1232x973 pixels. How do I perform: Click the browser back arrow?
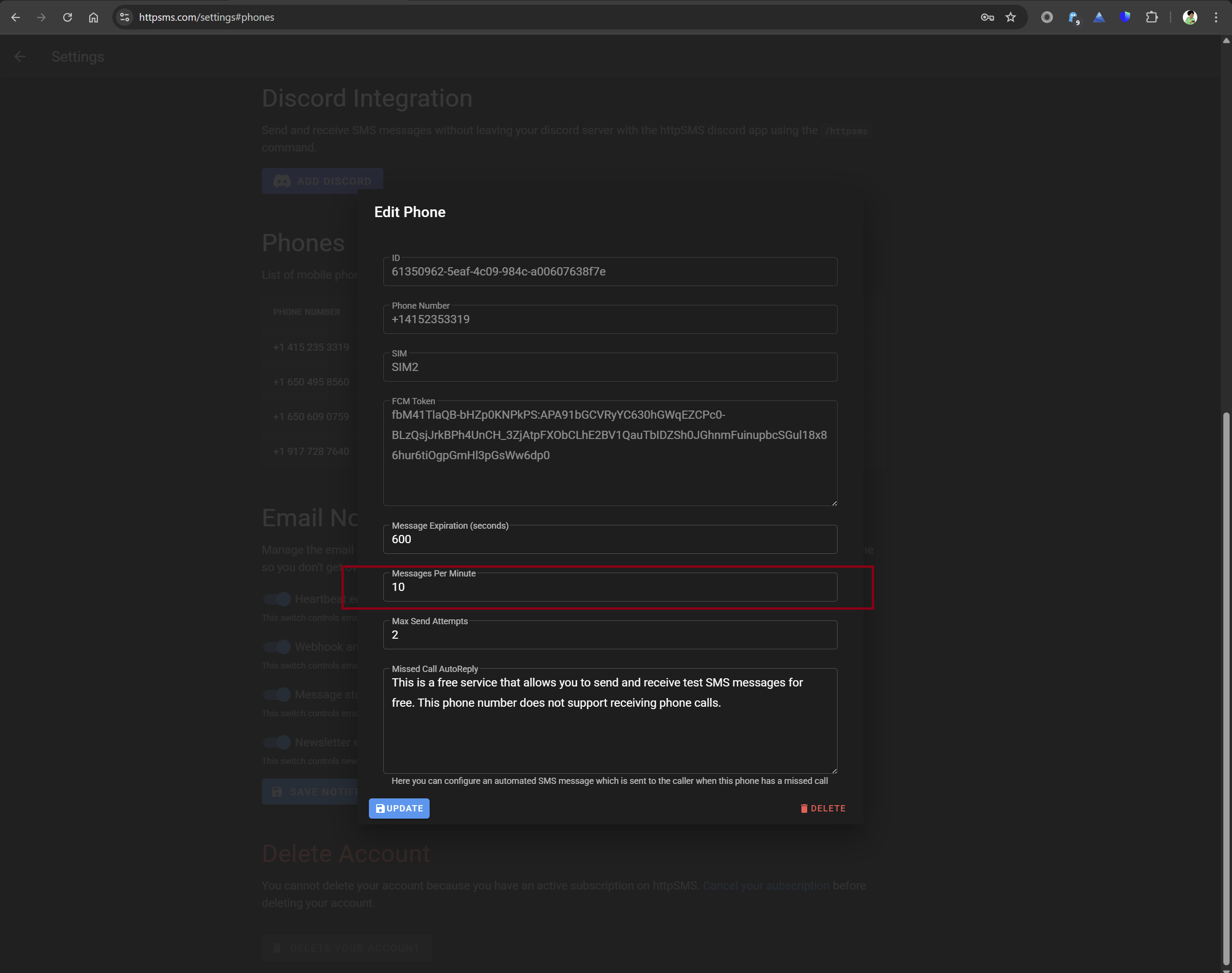[x=15, y=17]
